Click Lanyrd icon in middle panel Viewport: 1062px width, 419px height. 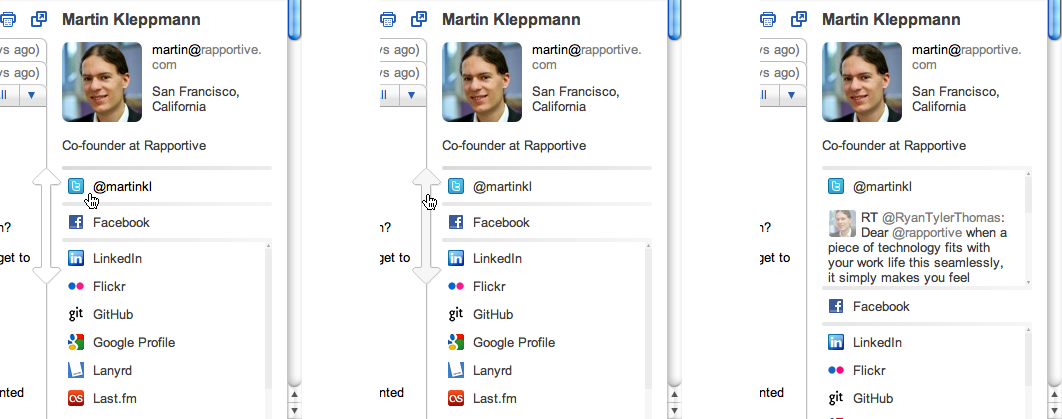point(456,370)
